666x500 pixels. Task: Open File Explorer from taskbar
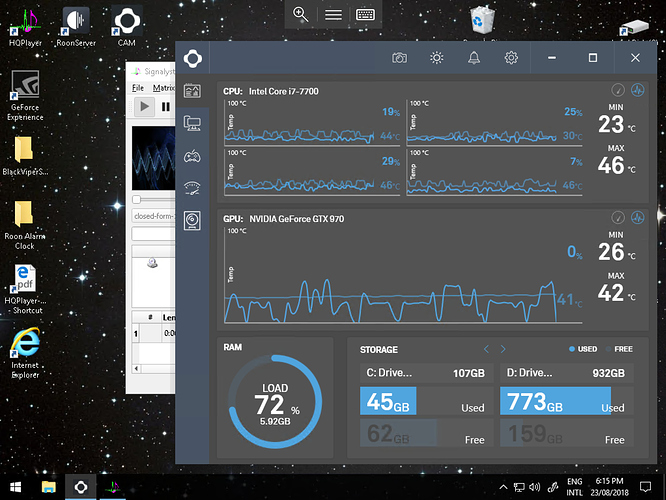coord(48,487)
